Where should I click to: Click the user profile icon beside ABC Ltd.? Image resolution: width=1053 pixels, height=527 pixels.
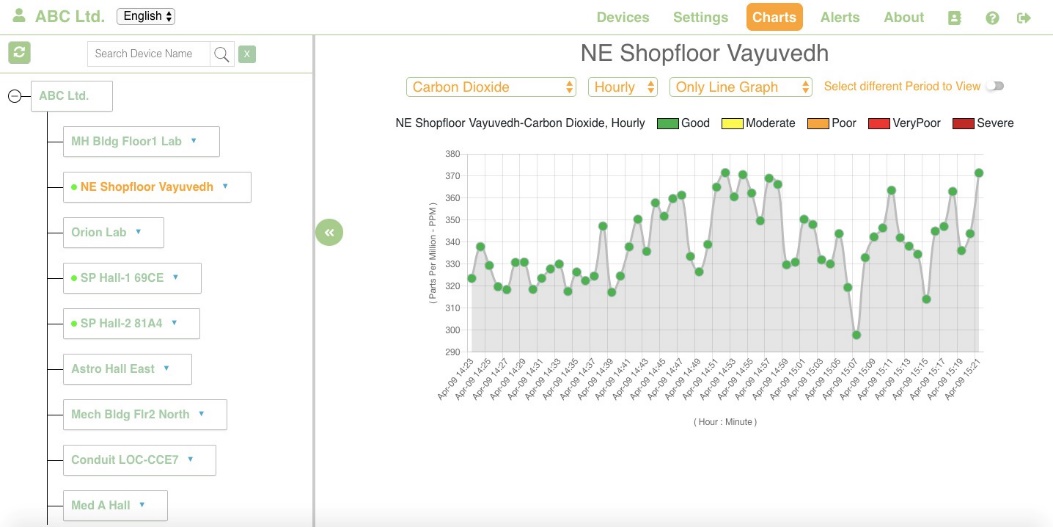19,15
